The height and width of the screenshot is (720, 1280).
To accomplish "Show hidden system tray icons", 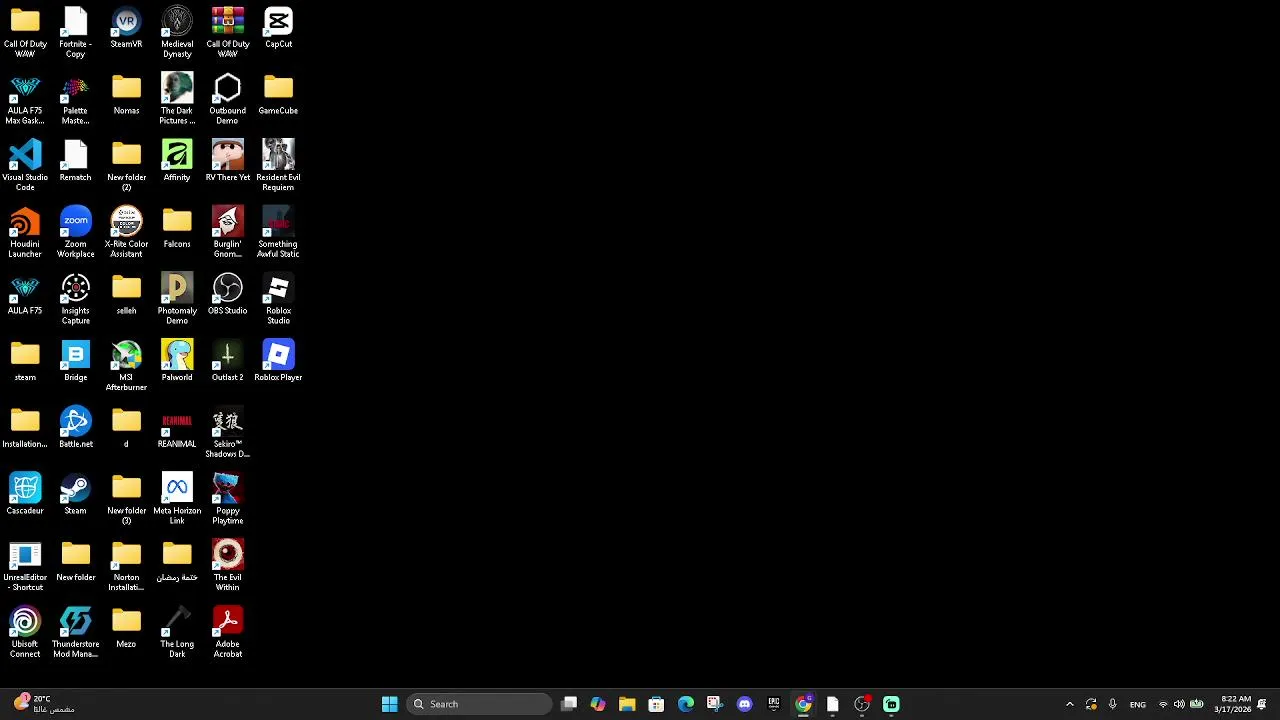I will [1069, 704].
